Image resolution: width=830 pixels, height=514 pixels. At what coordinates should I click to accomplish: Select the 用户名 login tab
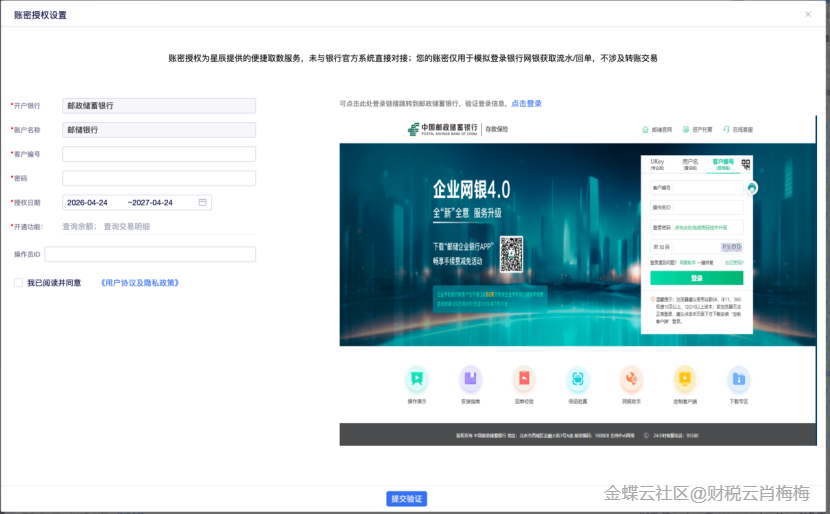(x=690, y=164)
